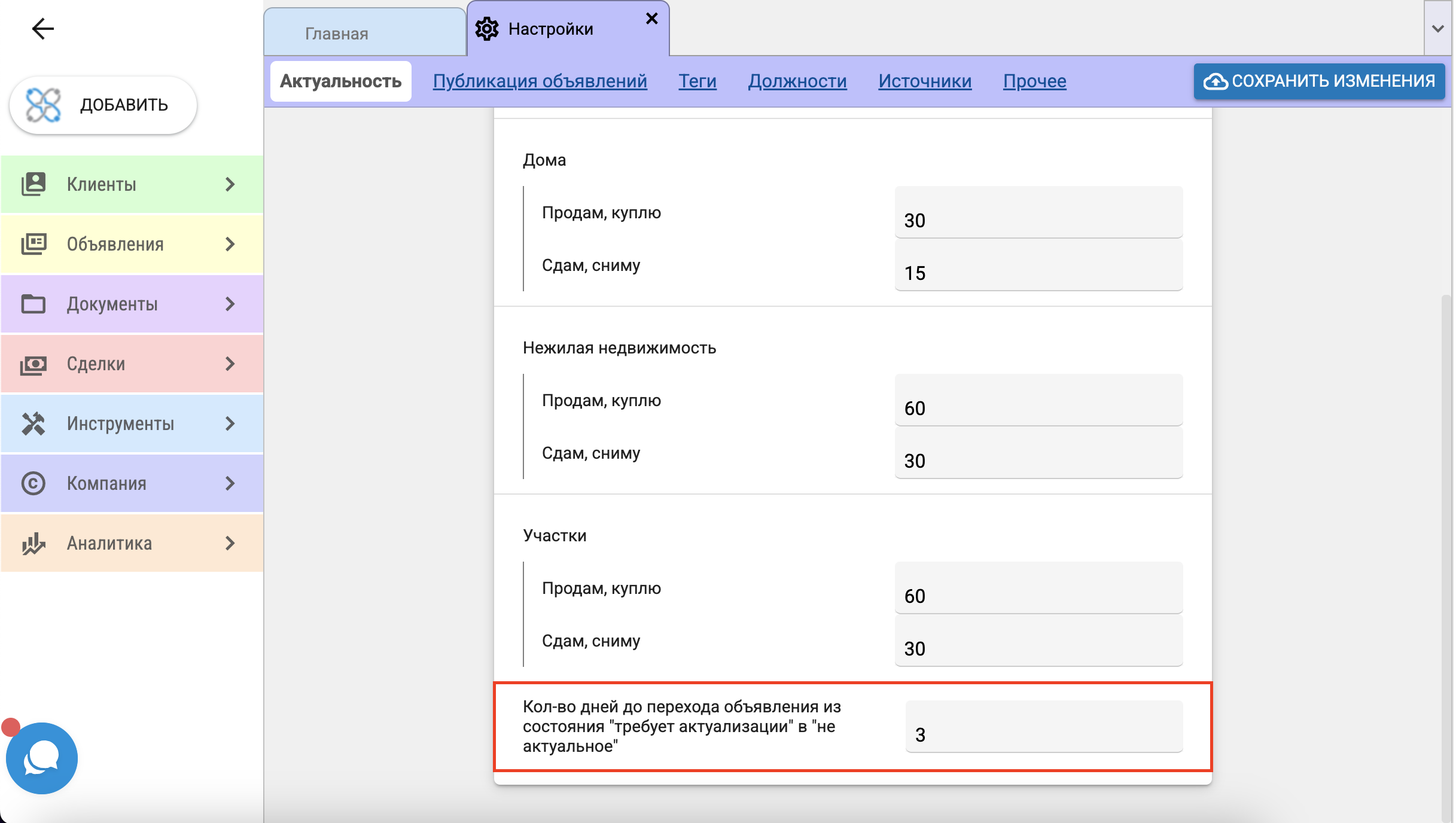Screen dimensions: 1456x823
Task: Expand the Клиенты menu chevron
Action: pyautogui.click(x=230, y=184)
